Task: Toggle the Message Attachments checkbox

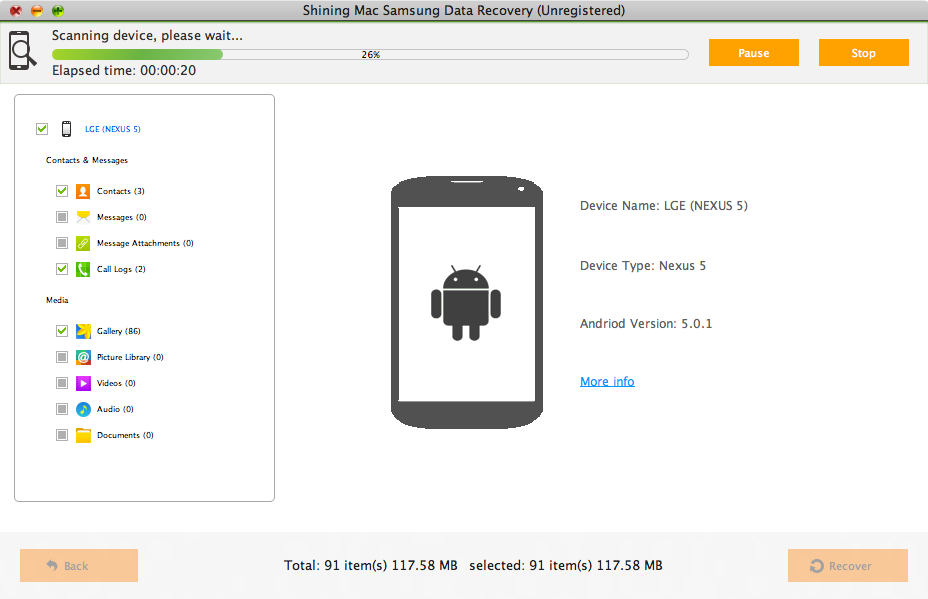Action: coord(62,243)
